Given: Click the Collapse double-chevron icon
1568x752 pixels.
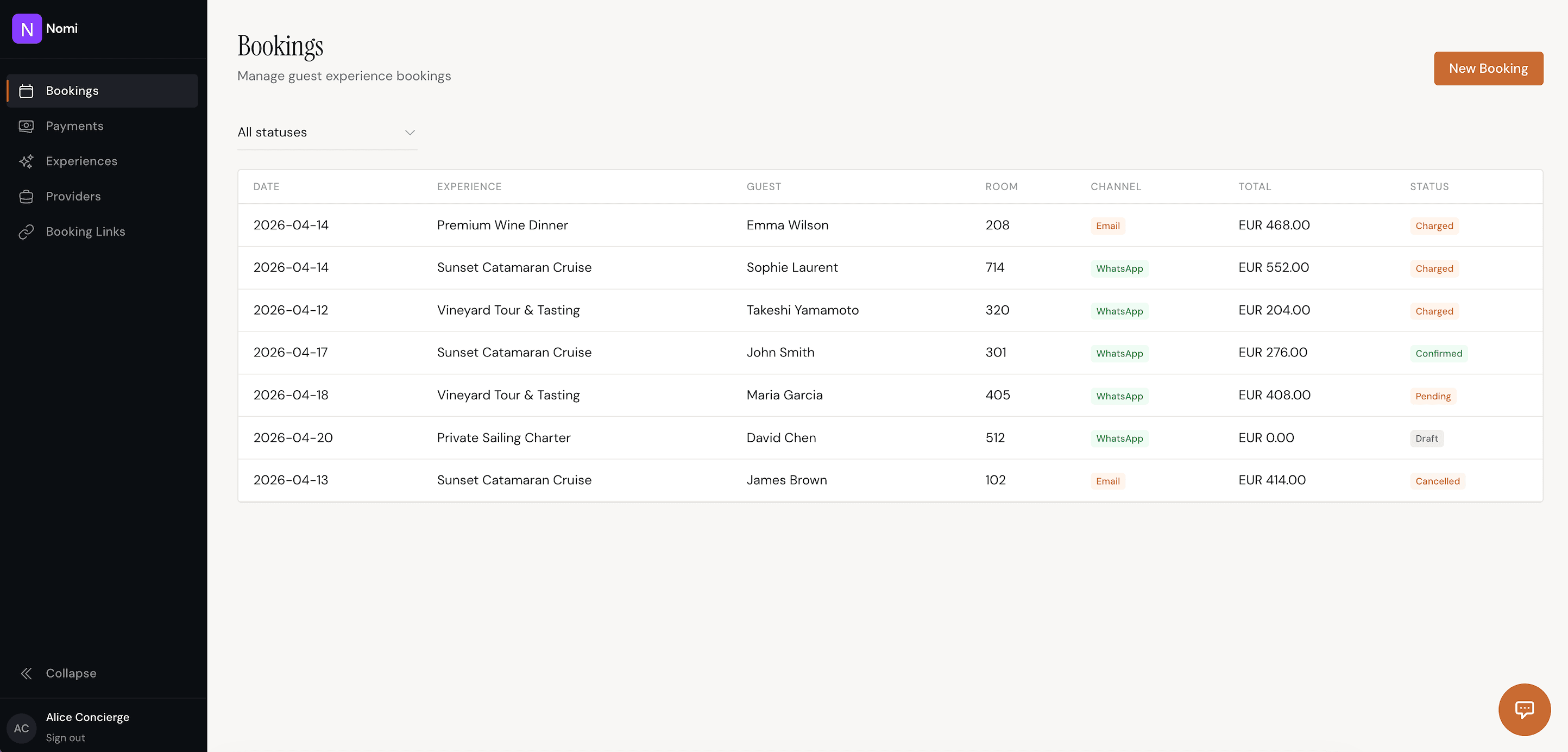Looking at the screenshot, I should [26, 673].
